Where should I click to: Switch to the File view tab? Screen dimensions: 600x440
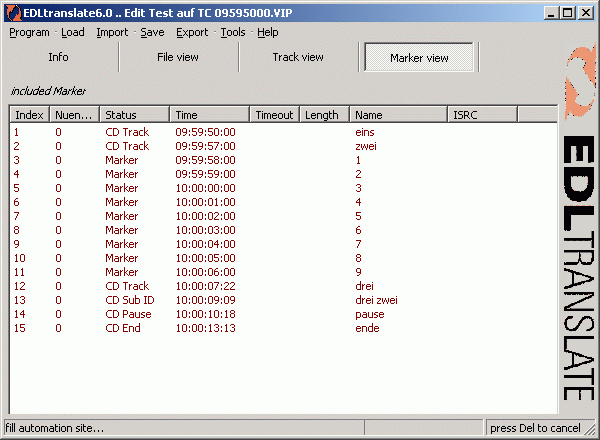click(178, 58)
